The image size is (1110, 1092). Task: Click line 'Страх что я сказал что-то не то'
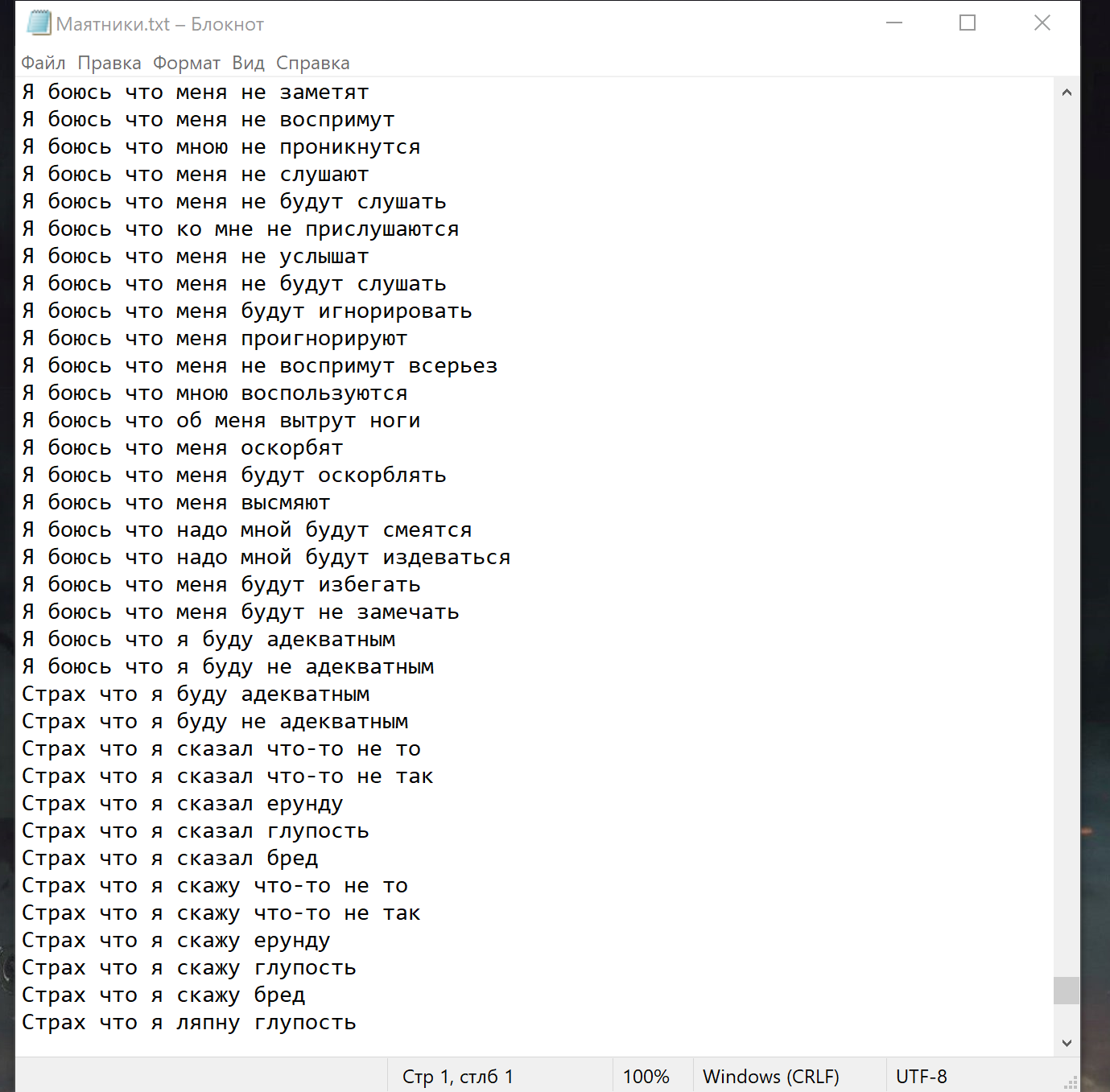click(x=221, y=749)
